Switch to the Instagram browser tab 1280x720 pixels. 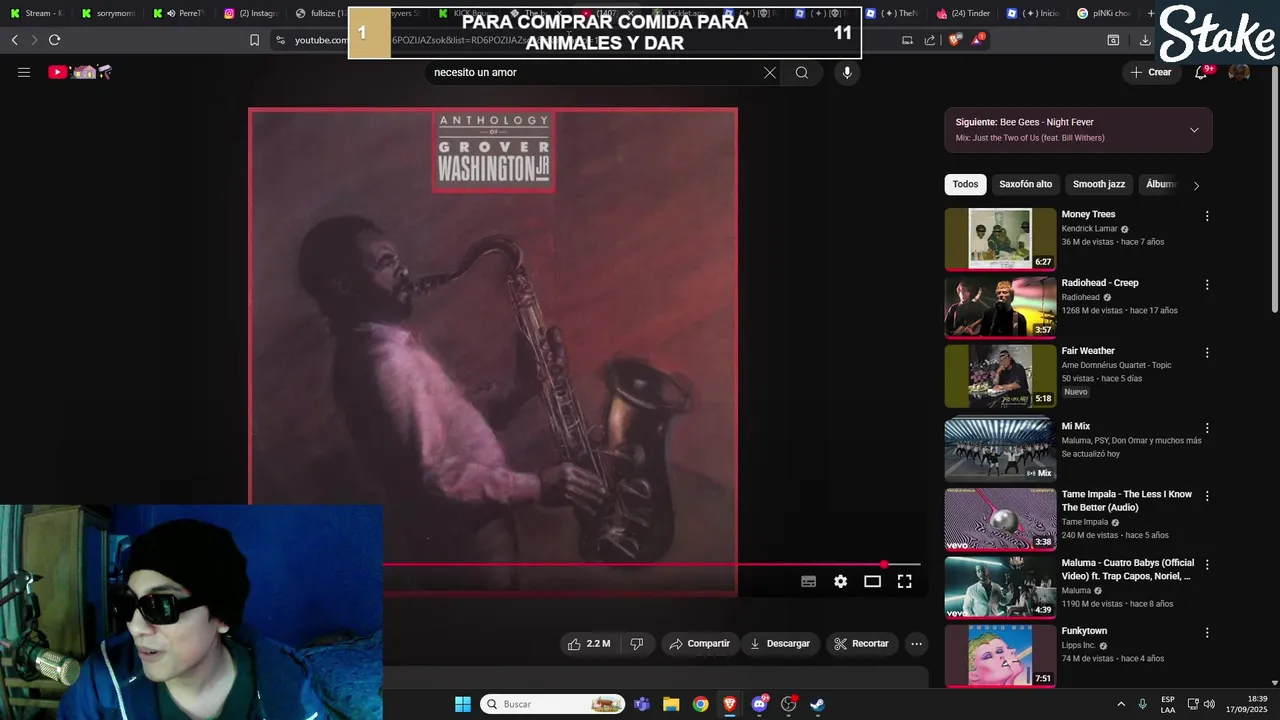250,13
